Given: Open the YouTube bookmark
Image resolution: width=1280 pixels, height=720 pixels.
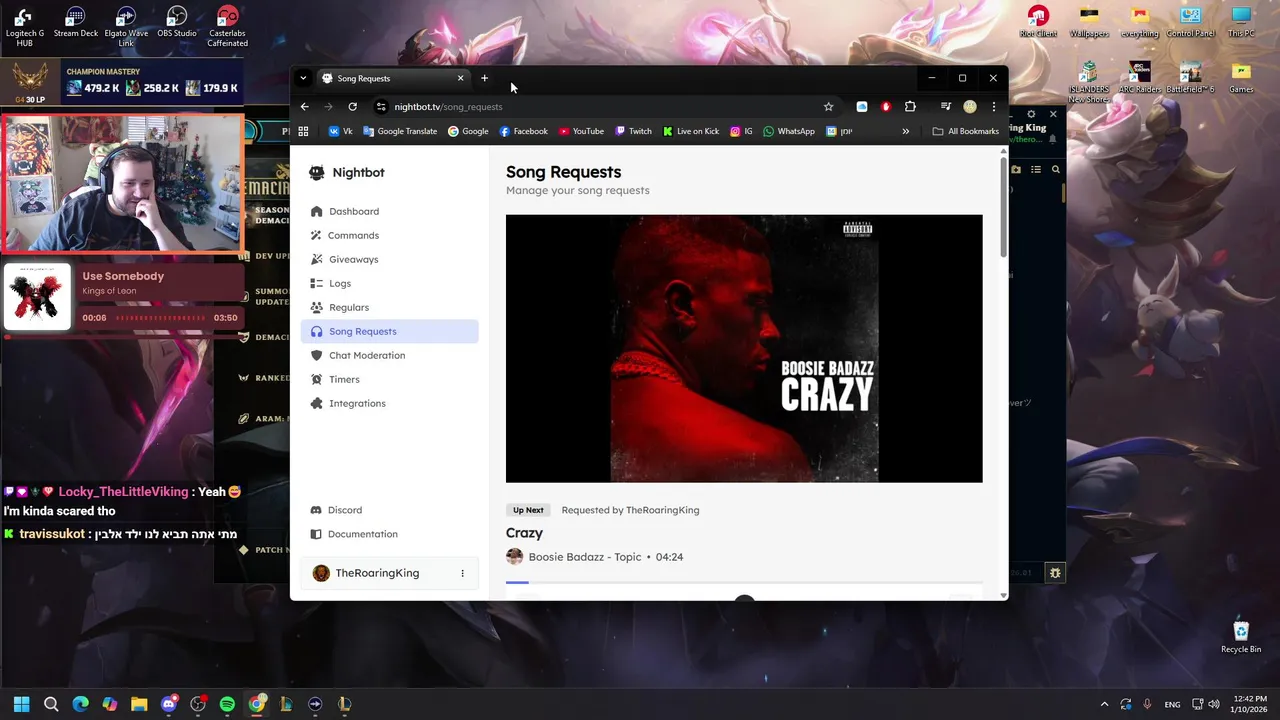Looking at the screenshot, I should pyautogui.click(x=581, y=131).
